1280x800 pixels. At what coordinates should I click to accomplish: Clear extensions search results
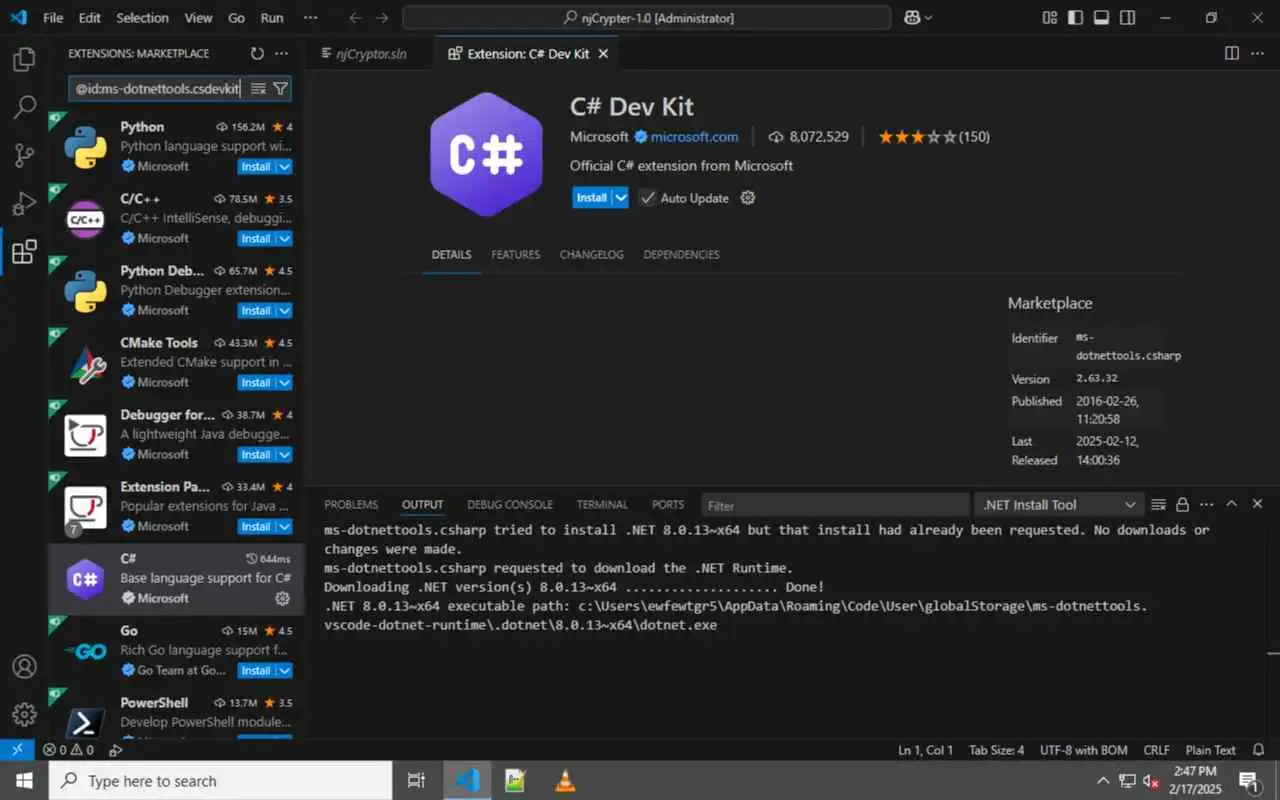(258, 89)
